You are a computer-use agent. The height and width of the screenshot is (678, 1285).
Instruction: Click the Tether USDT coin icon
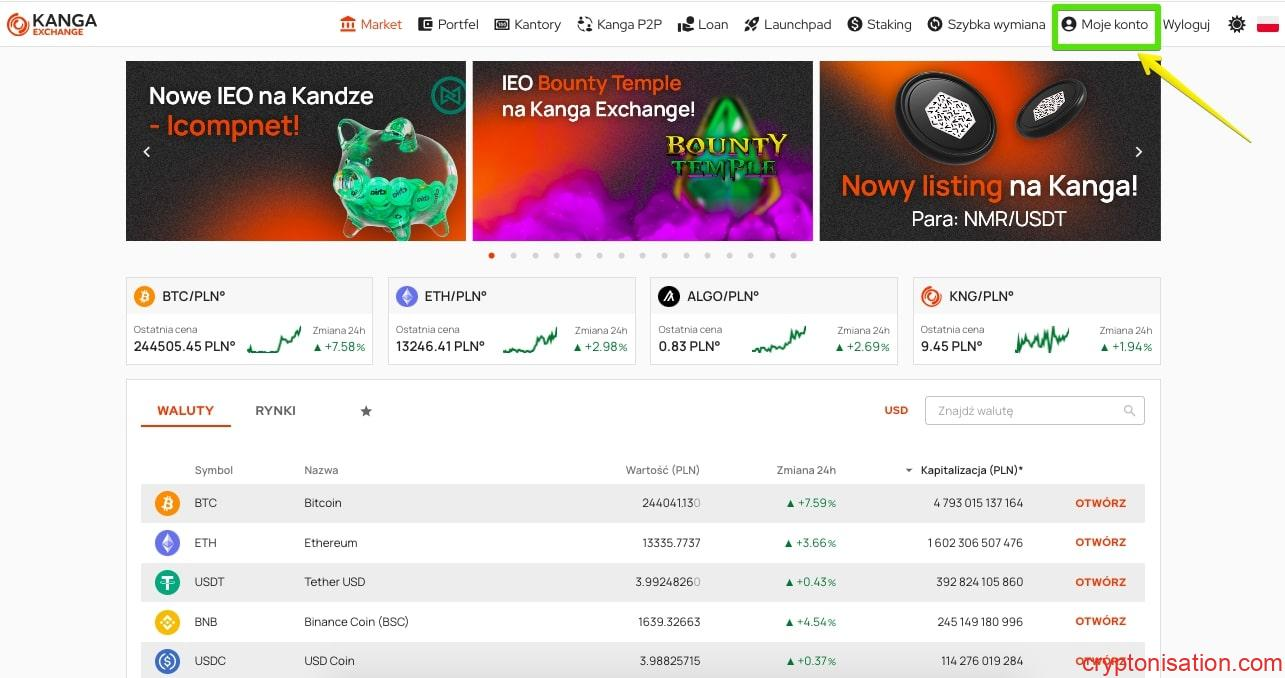tap(167, 582)
